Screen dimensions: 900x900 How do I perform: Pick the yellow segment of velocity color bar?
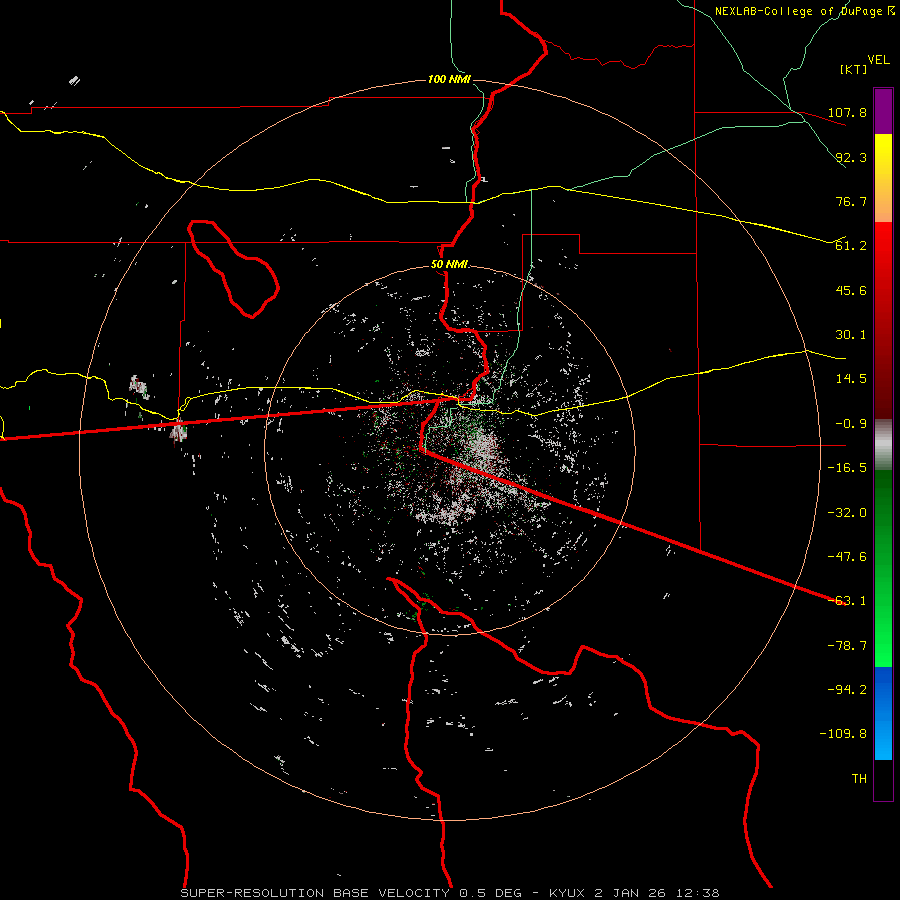click(x=883, y=178)
